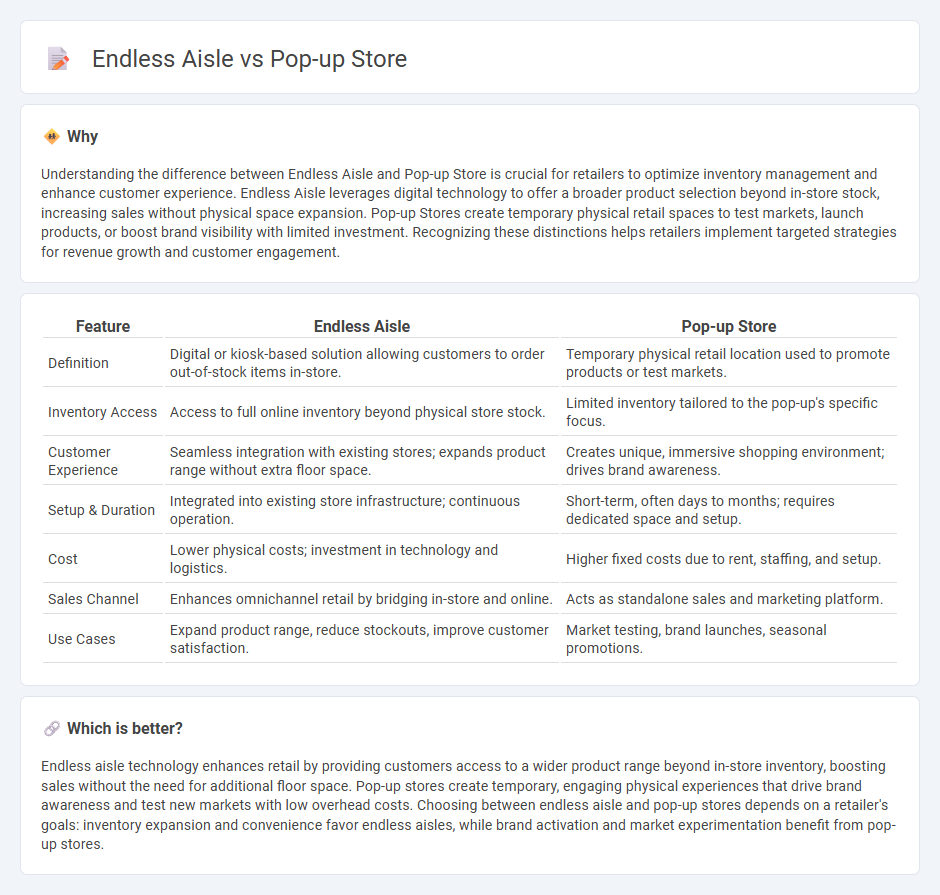Select the Definition row label
The height and width of the screenshot is (895, 940).
pos(79,363)
